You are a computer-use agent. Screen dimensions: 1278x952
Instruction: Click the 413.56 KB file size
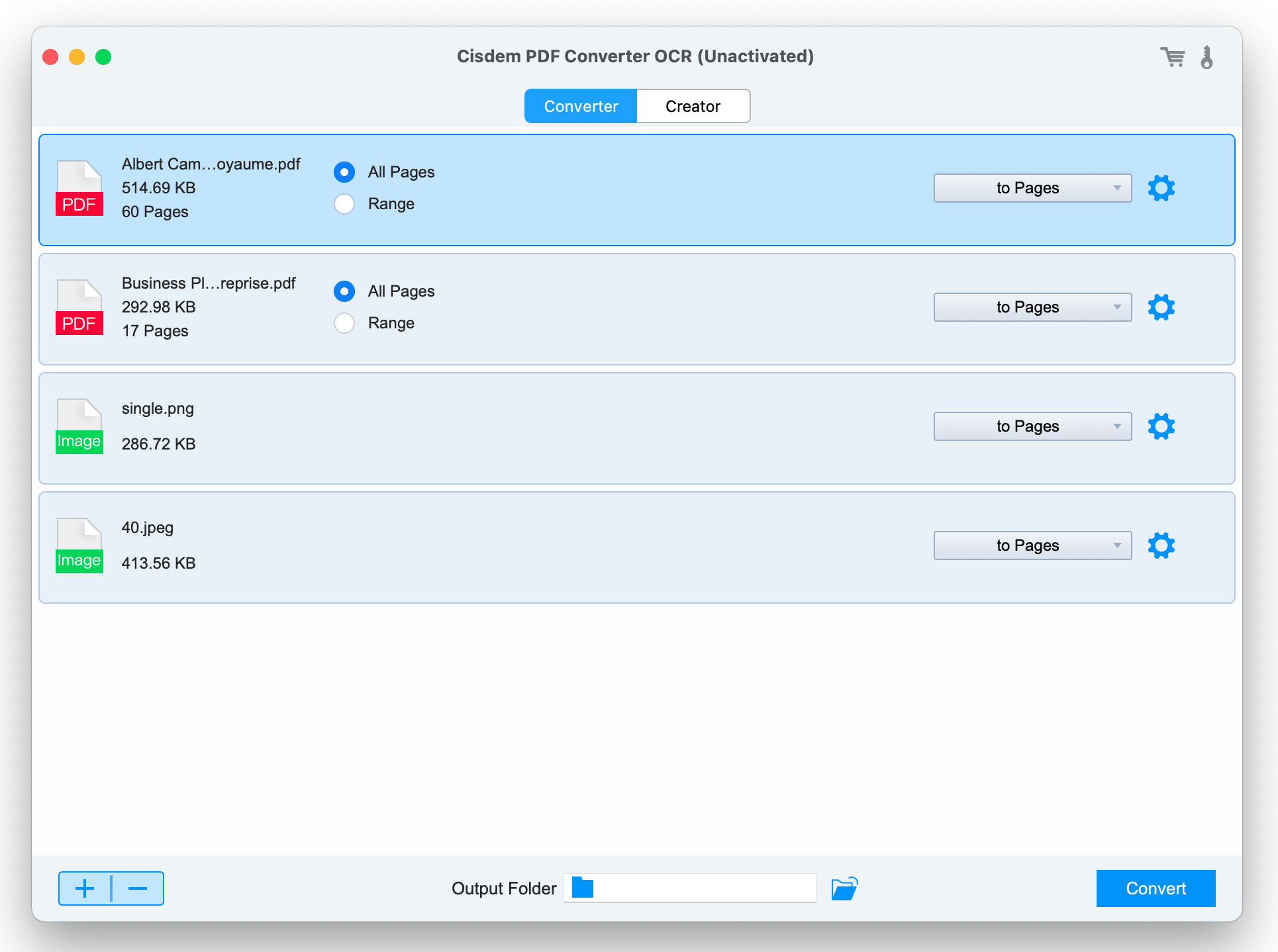[159, 563]
